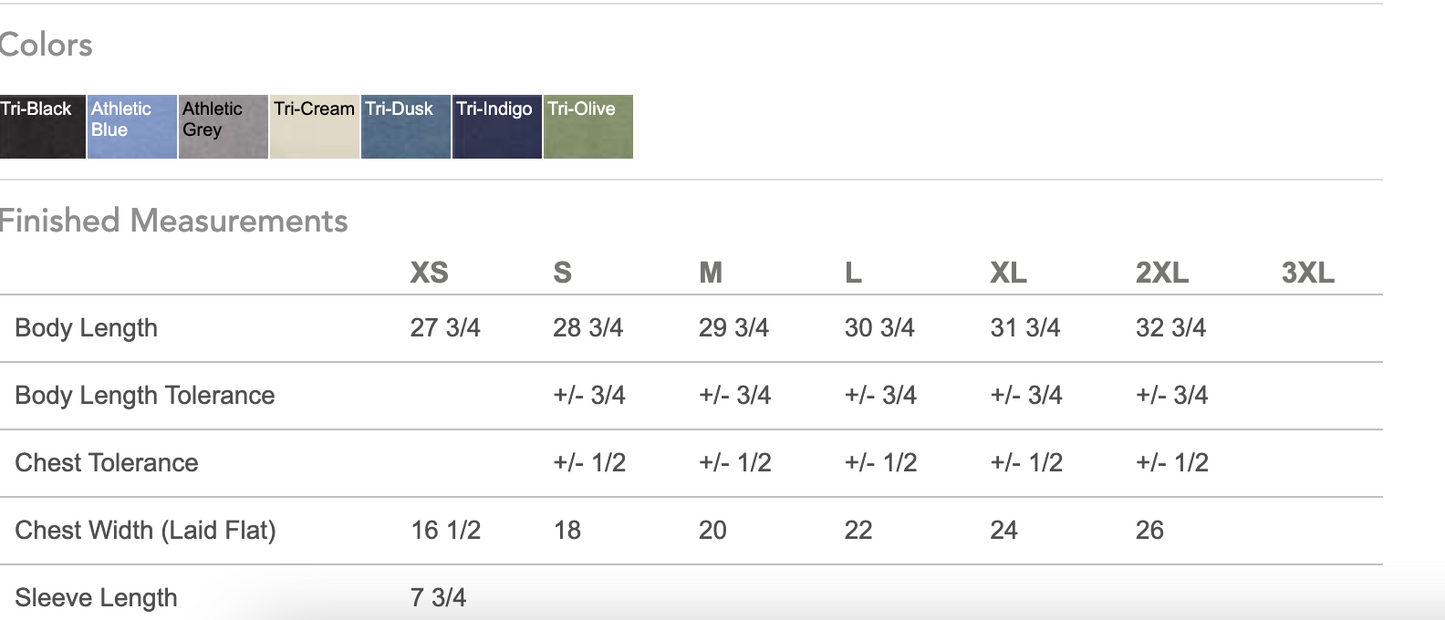
Task: Click the Sleeve Length row label
Action: coord(96,597)
